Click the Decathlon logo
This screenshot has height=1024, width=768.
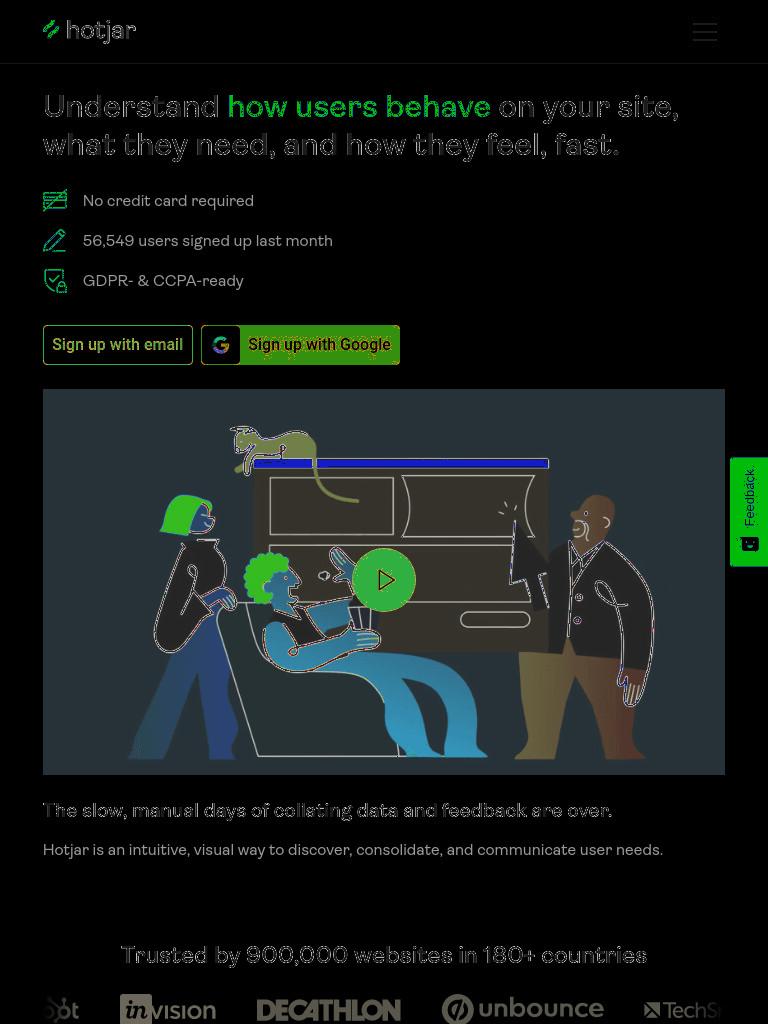[x=328, y=1010]
